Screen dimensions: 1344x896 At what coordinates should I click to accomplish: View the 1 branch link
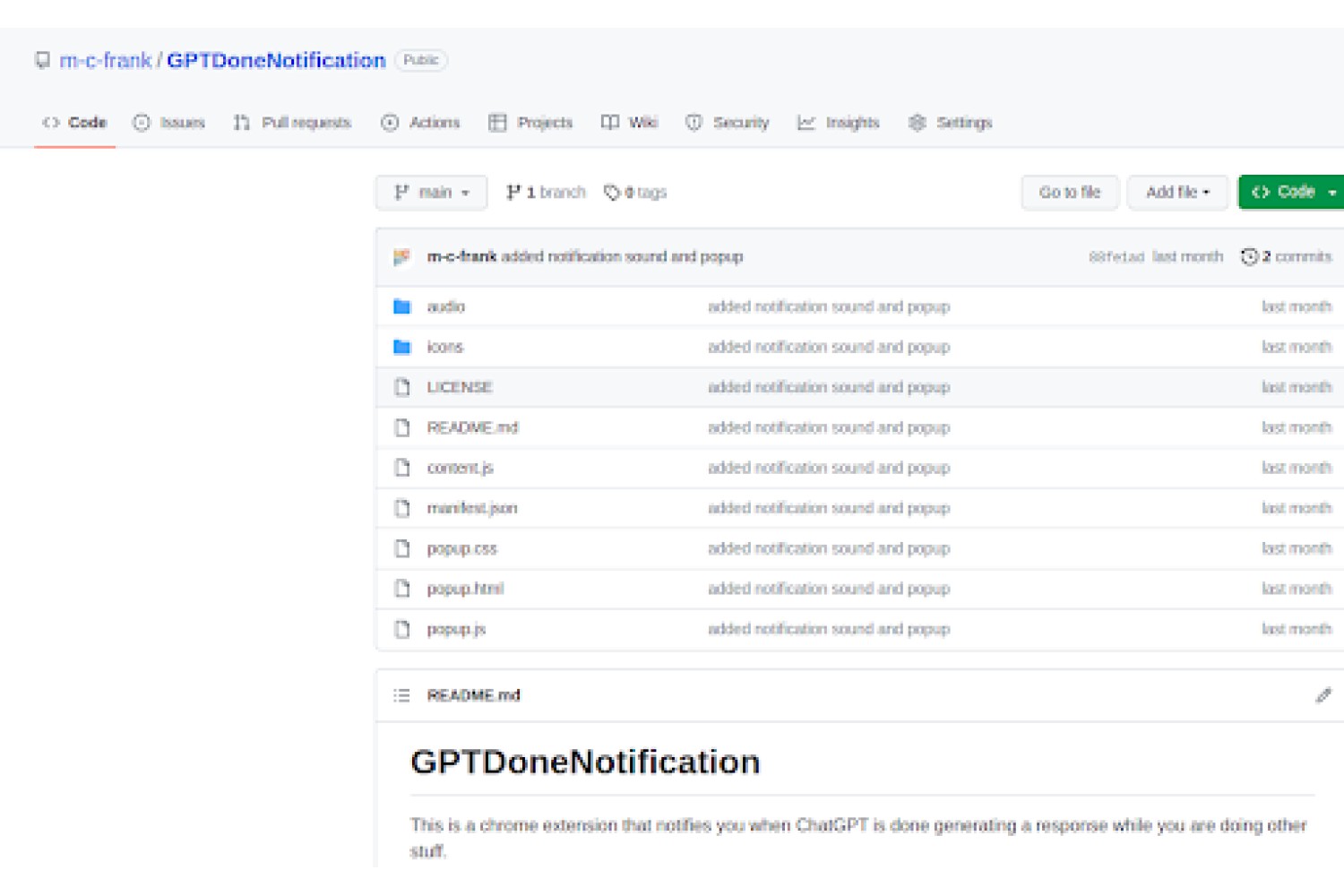546,193
